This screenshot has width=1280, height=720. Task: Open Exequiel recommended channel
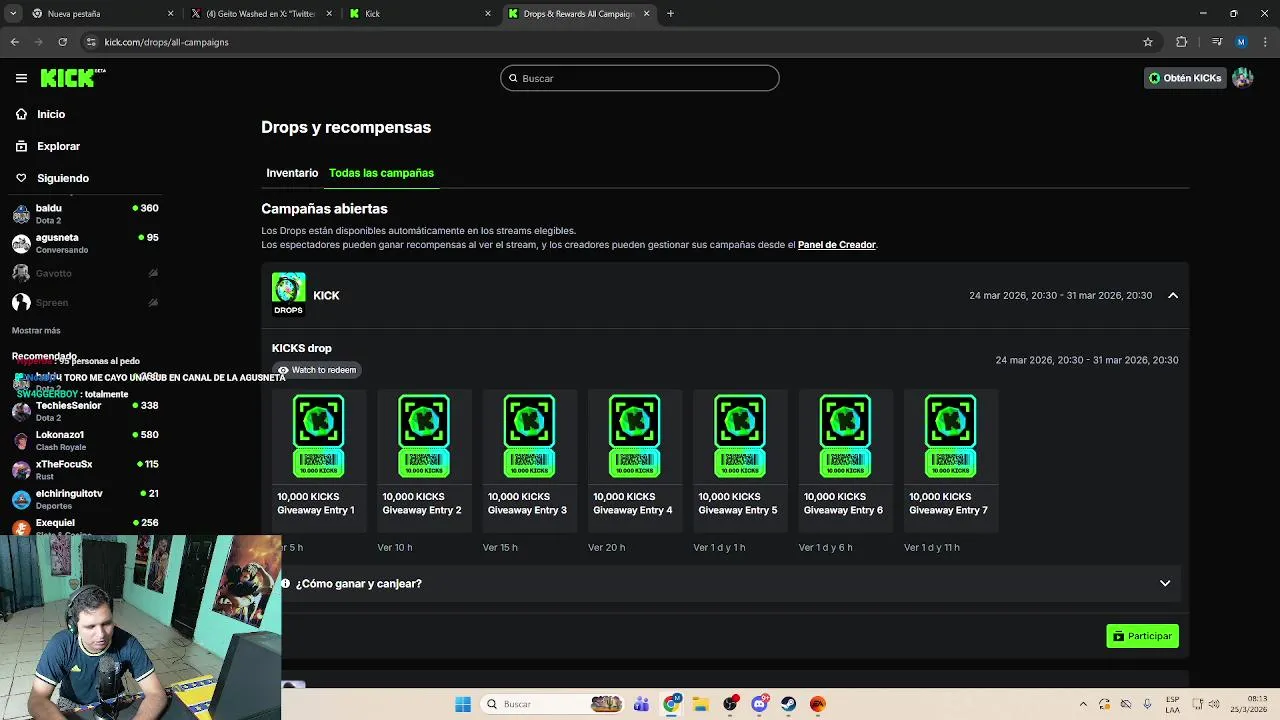85,526
